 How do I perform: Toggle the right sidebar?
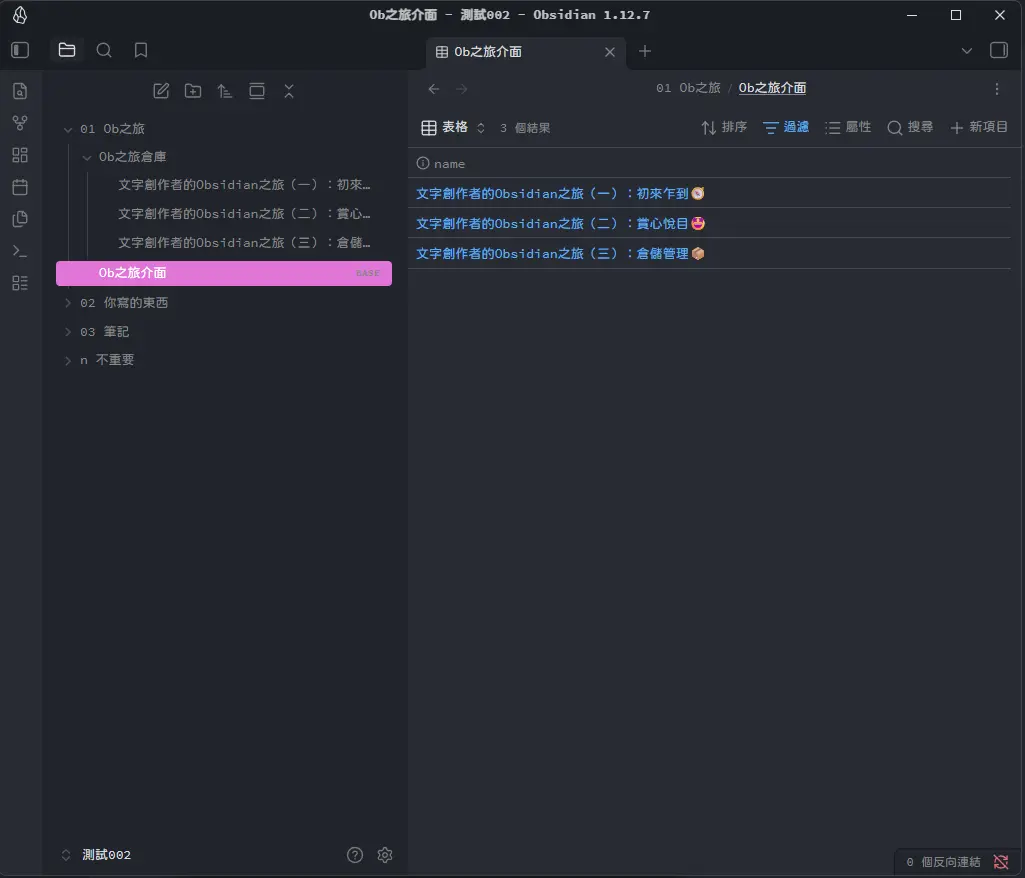(x=998, y=50)
